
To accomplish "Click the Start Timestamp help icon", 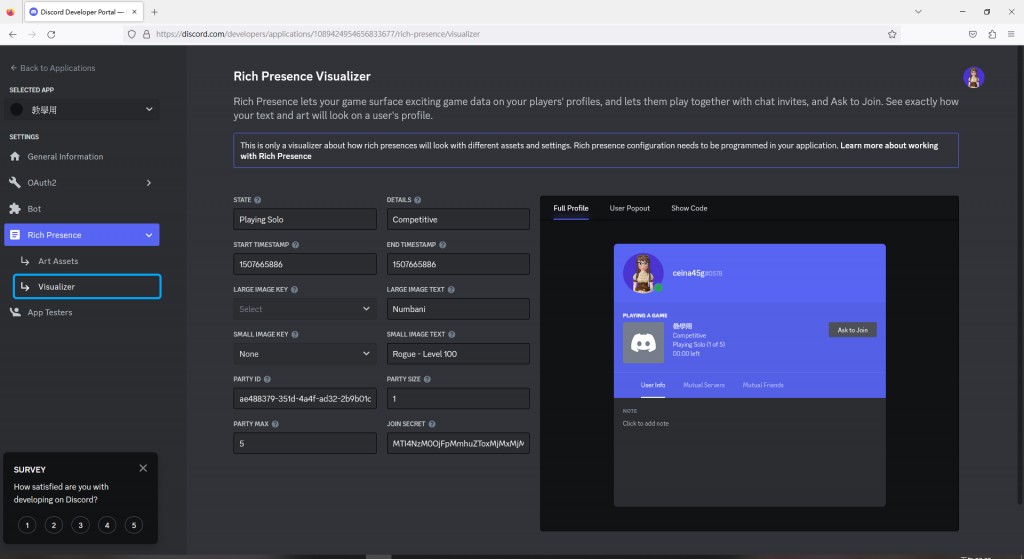I will click(x=295, y=245).
